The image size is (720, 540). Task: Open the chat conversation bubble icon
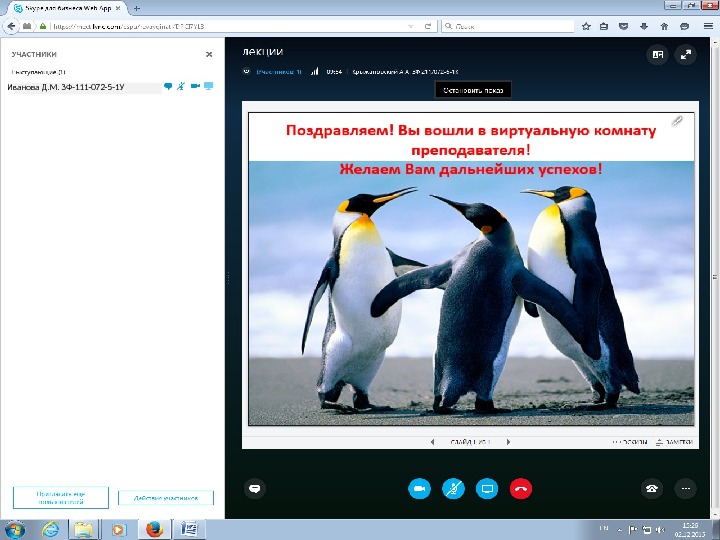[255, 489]
